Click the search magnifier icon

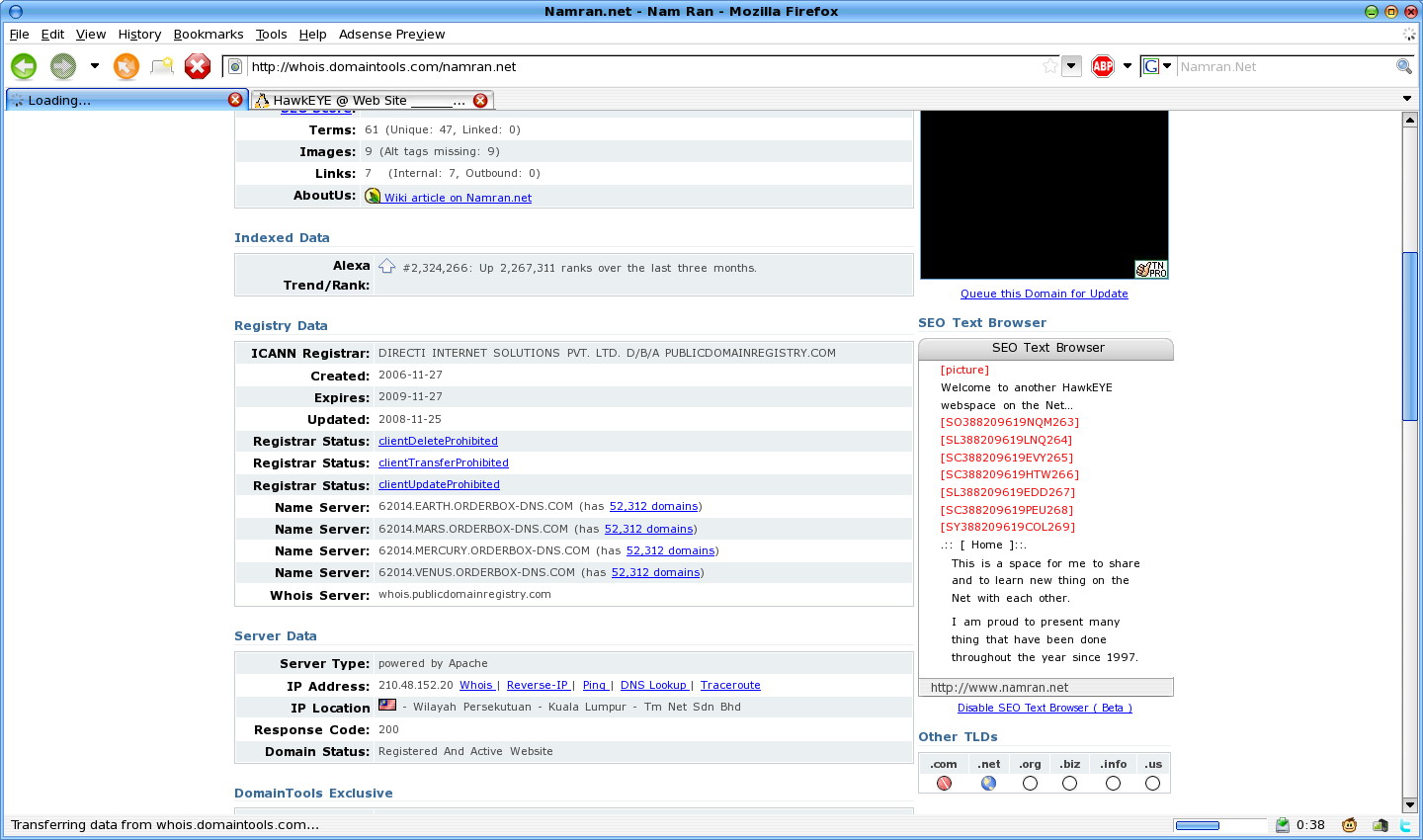point(1403,66)
